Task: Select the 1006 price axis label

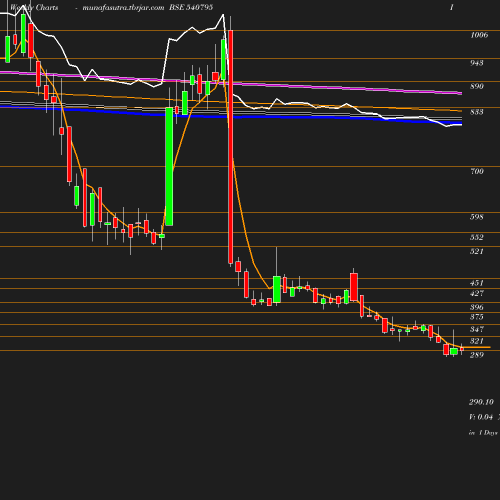Action: point(479,35)
